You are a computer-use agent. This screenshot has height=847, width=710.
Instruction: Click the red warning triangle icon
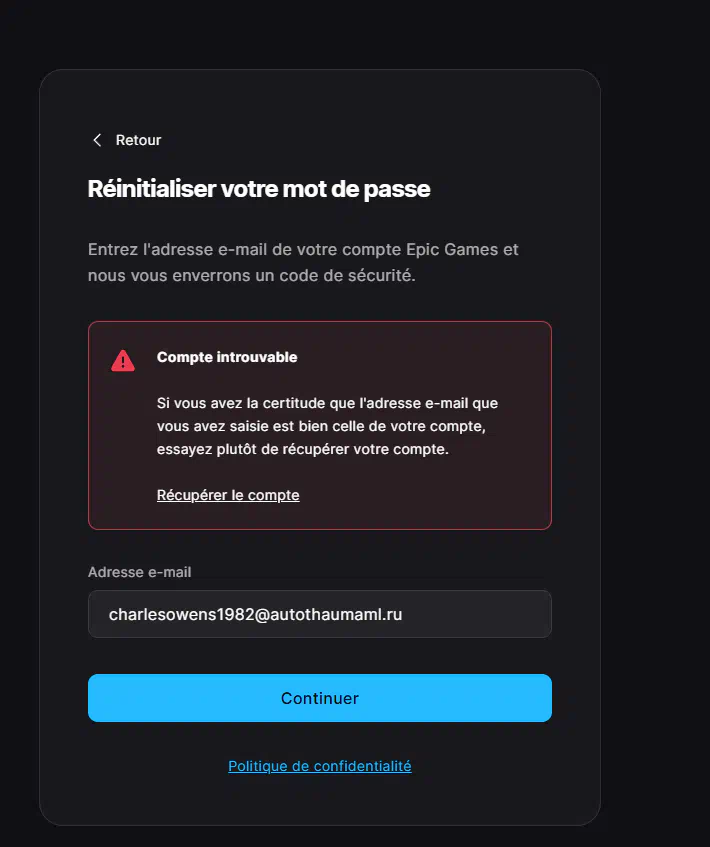pos(123,361)
